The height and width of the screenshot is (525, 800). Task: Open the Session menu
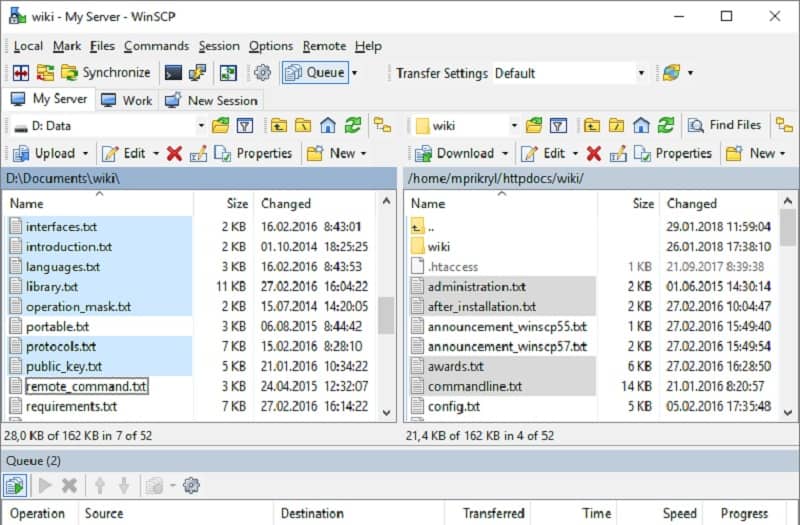point(219,46)
